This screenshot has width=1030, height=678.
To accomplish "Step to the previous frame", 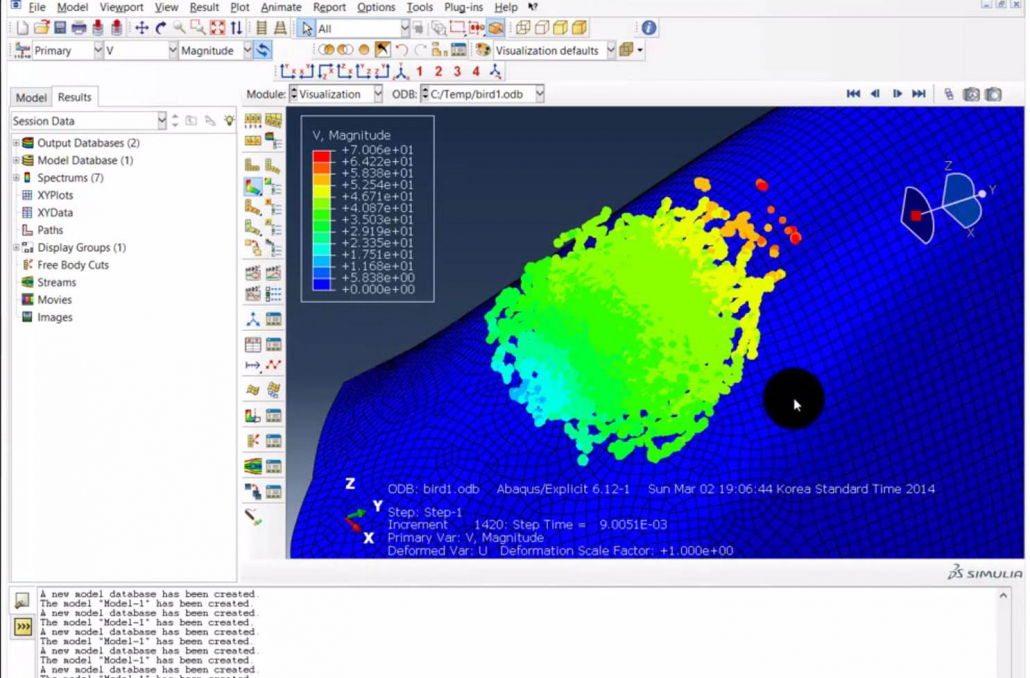I will coord(875,94).
